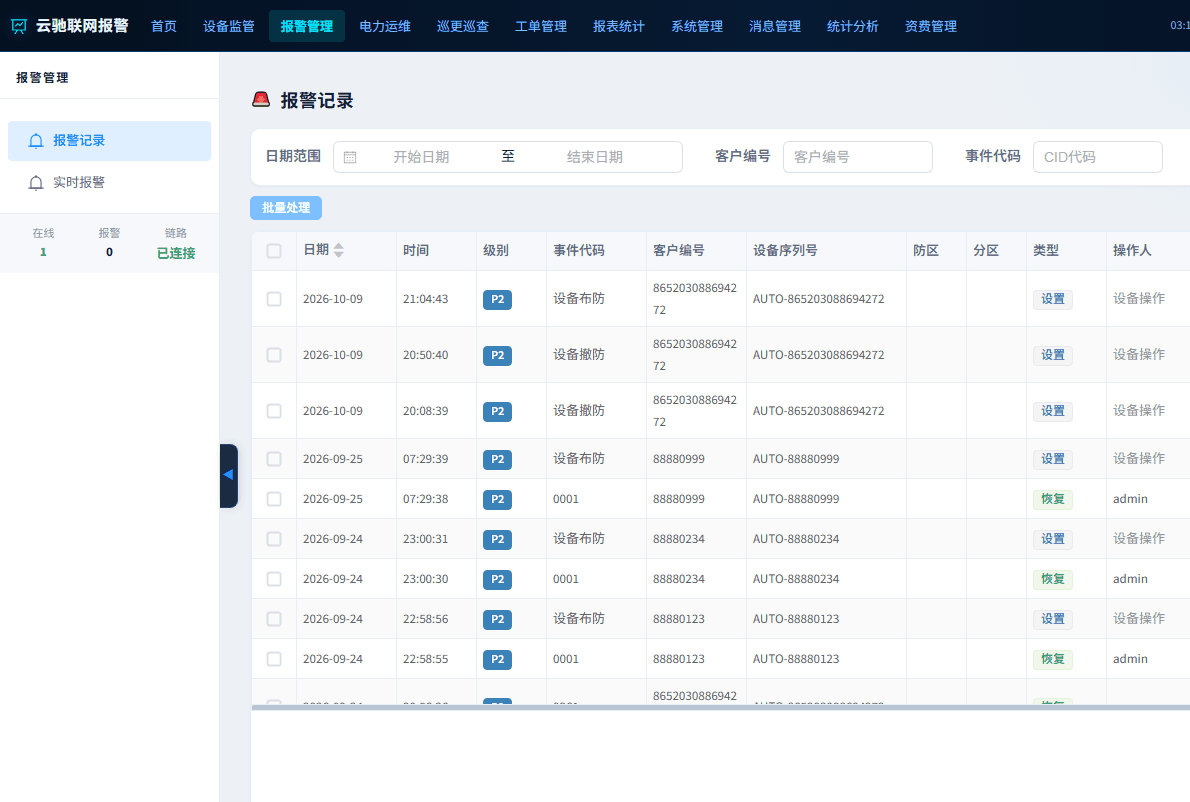This screenshot has height=802, width=1190.
Task: Click the 批量处理 button
Action: (286, 208)
